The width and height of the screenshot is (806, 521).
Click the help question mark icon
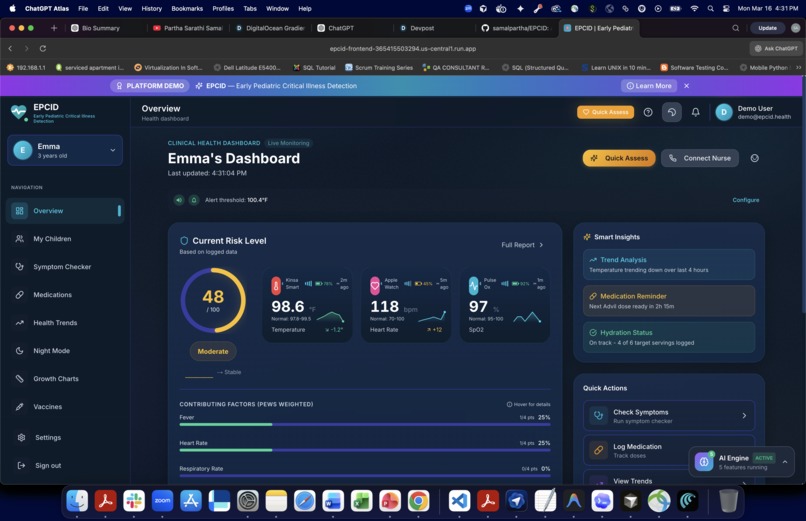point(648,112)
